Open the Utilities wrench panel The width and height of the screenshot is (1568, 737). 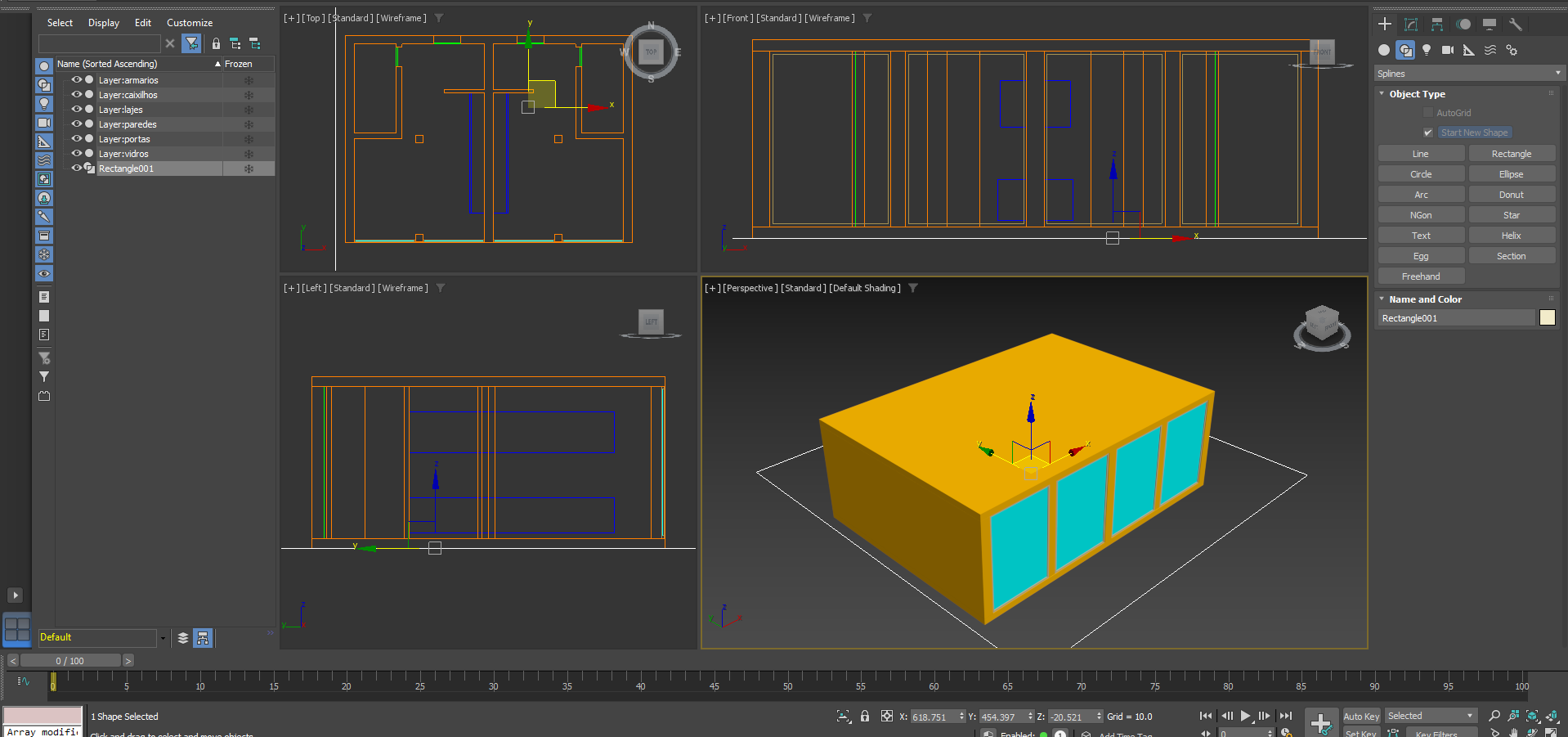[x=1515, y=25]
